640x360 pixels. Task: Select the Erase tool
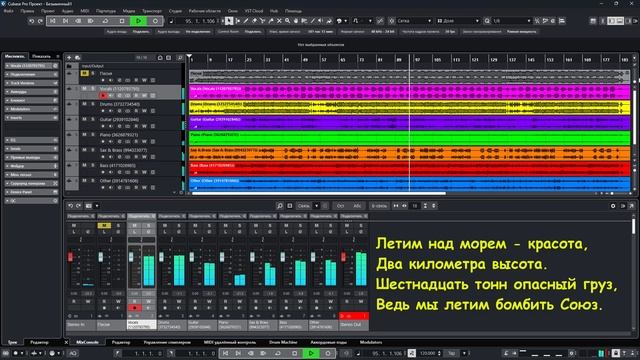point(254,21)
